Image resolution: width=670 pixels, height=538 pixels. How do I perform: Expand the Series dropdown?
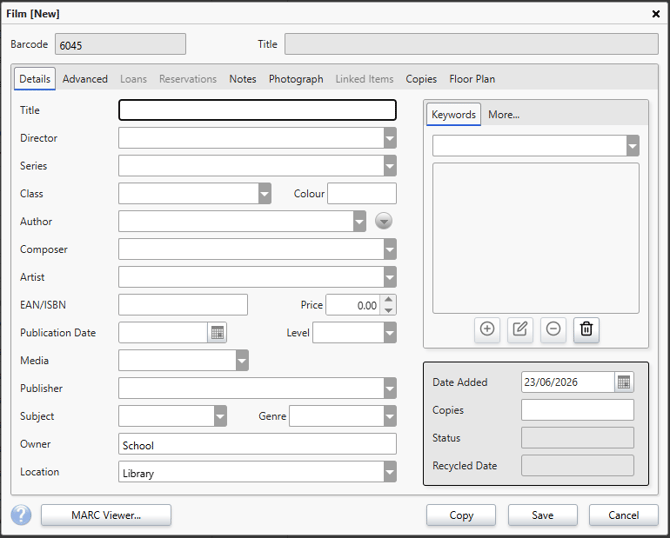[x=390, y=166]
